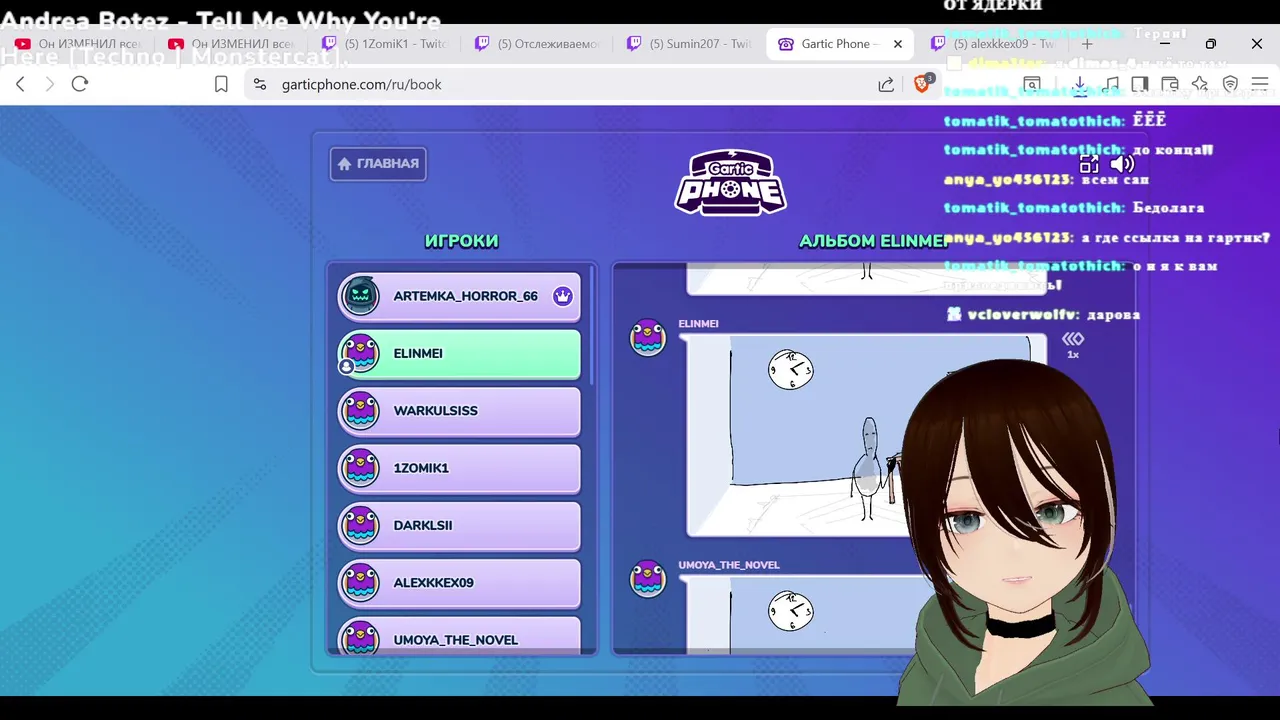Select player 1ZOMIK1
1280x720 pixels.
pos(459,468)
